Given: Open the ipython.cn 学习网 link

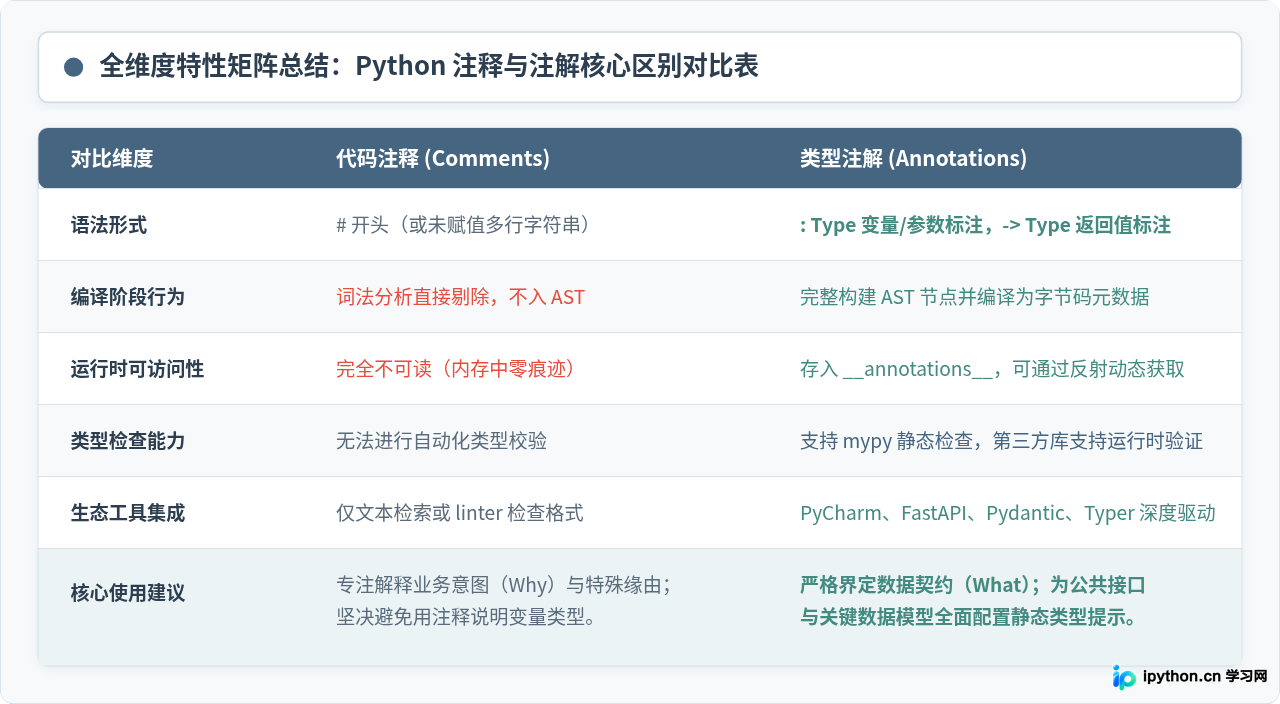Looking at the screenshot, I should click(x=1205, y=677).
